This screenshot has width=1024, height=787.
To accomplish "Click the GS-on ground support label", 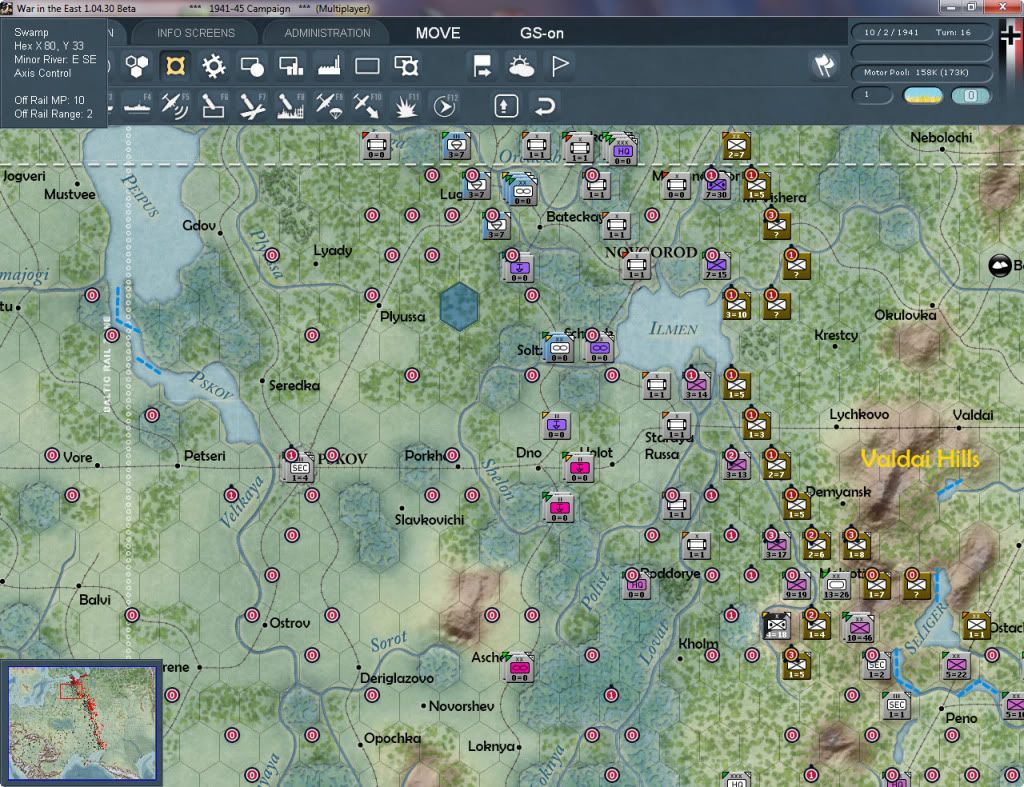I will coord(542,33).
